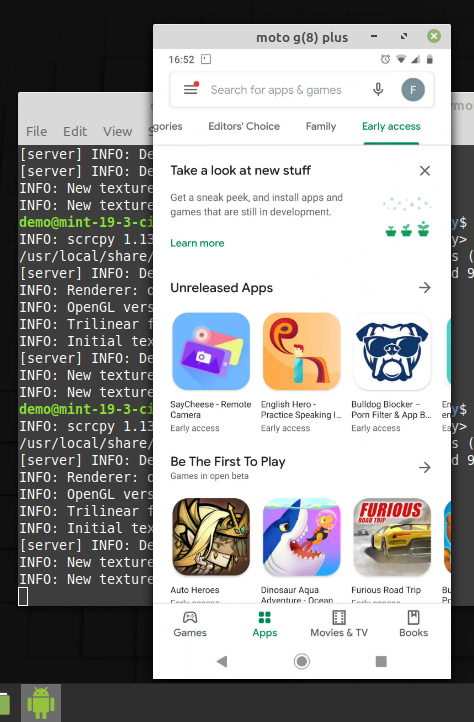Image resolution: width=474 pixels, height=722 pixels.
Task: Expand Unreleased Apps with the arrow
Action: [425, 288]
